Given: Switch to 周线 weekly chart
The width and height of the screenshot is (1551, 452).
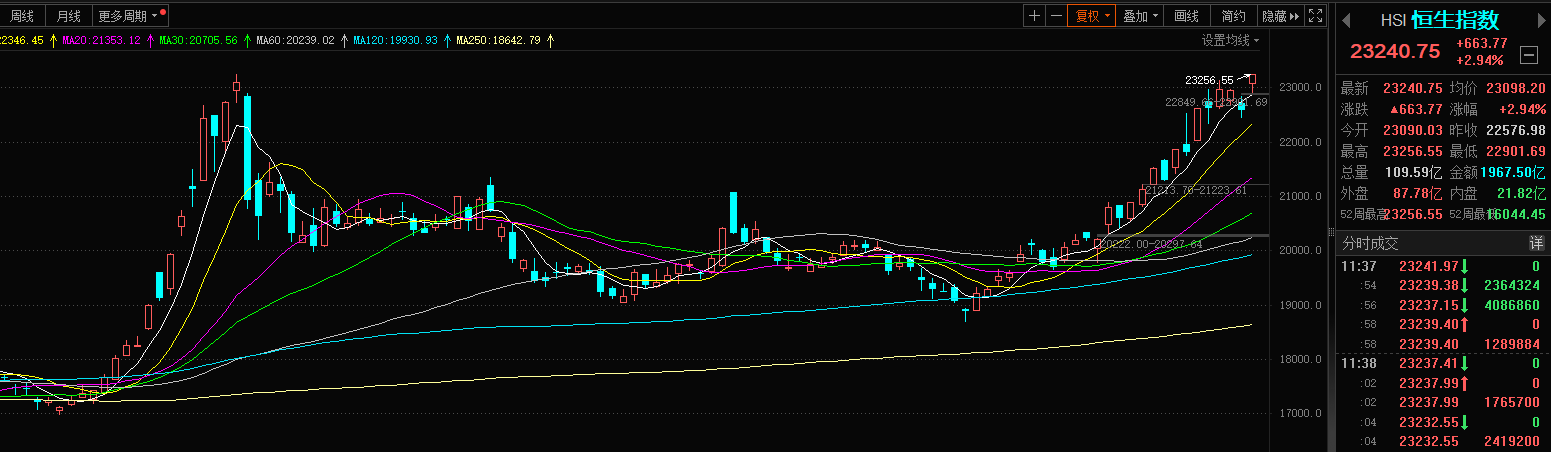Looking at the screenshot, I should 22,16.
